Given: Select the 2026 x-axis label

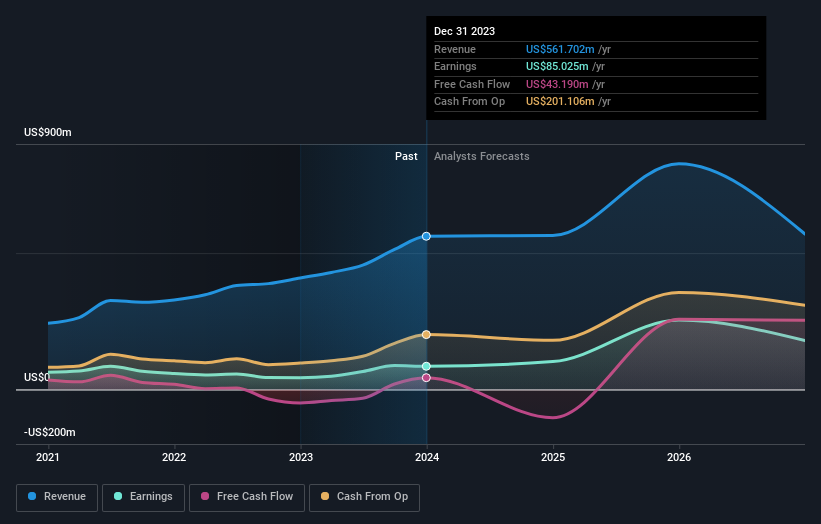Looking at the screenshot, I should [x=679, y=458].
